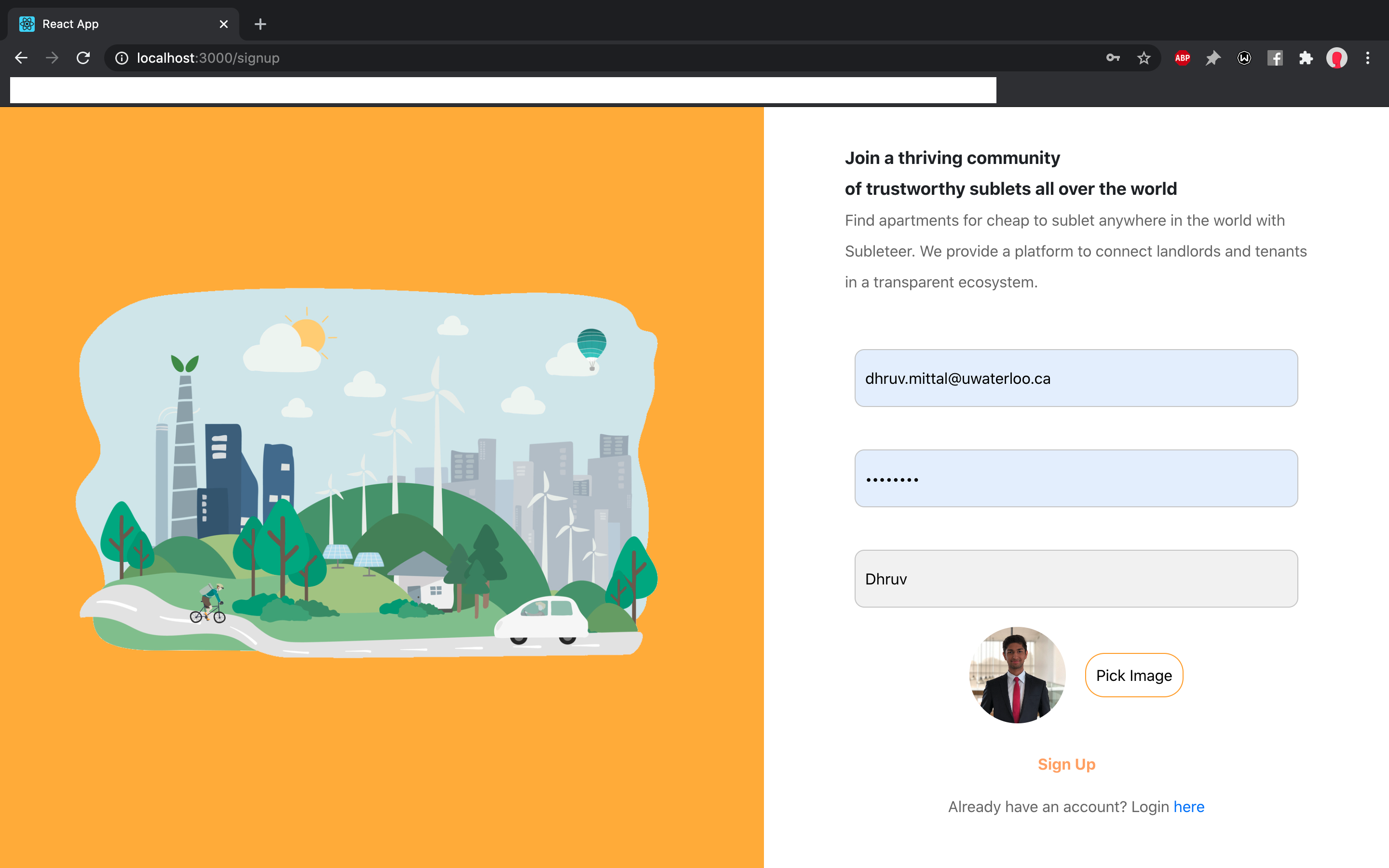Focus the email address input field

(x=1076, y=379)
